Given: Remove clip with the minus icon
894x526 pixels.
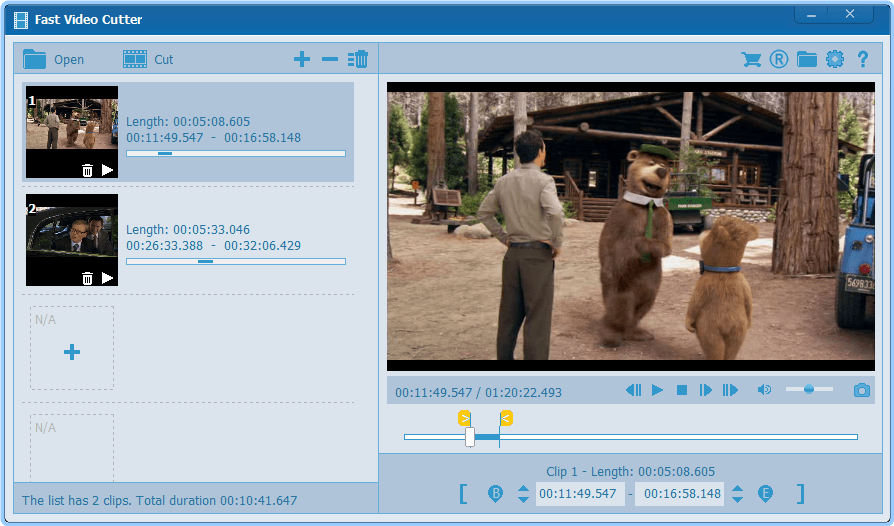Looking at the screenshot, I should point(330,59).
